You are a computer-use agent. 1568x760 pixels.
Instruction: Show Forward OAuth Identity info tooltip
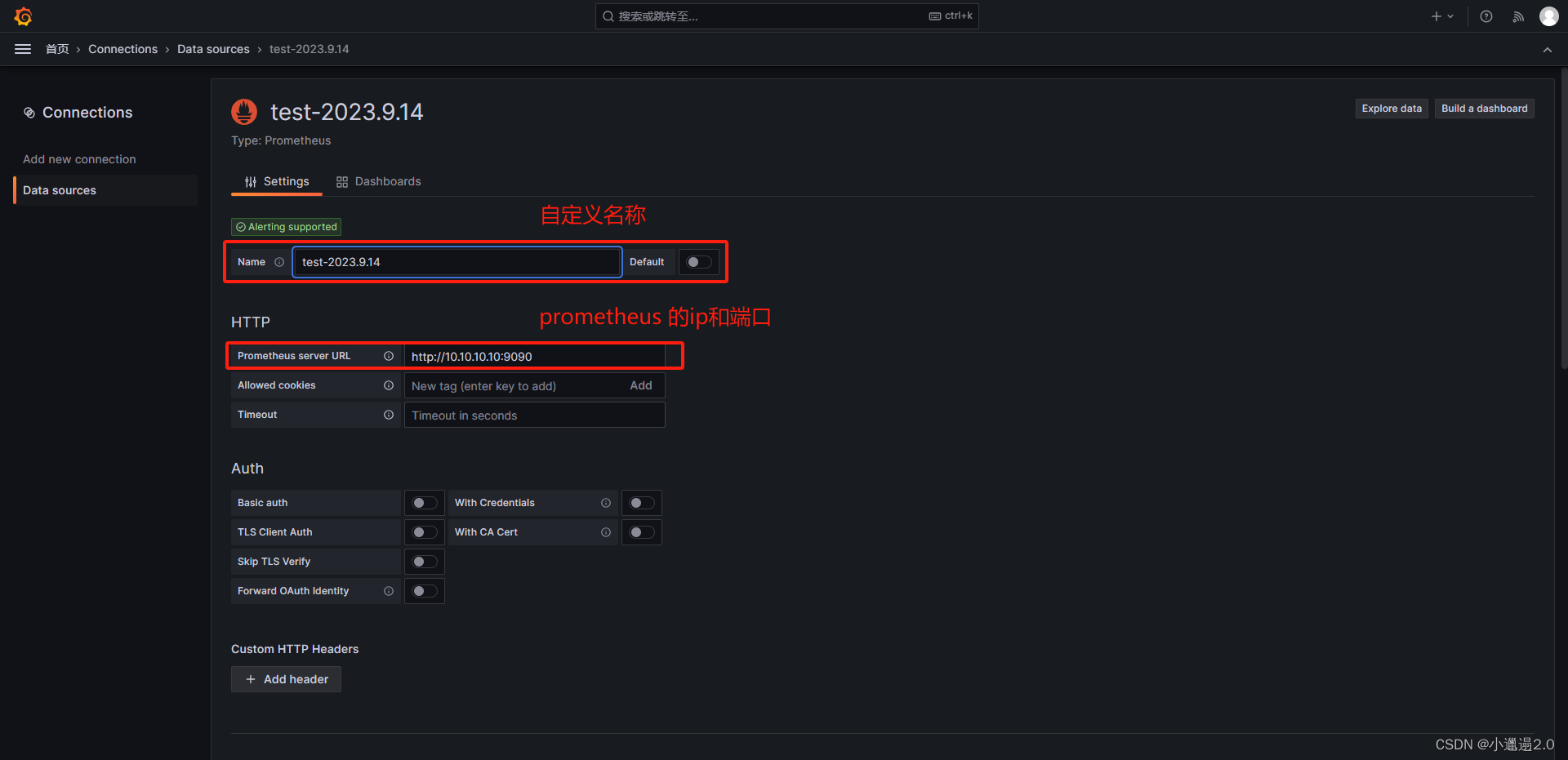click(389, 591)
